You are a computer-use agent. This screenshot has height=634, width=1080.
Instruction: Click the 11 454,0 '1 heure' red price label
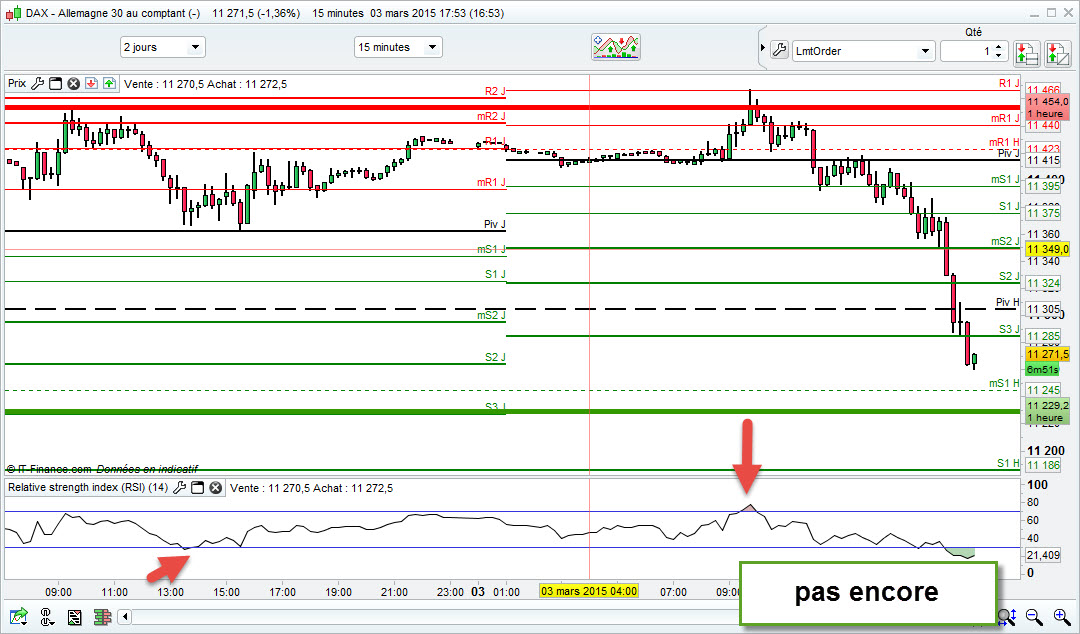click(1048, 108)
